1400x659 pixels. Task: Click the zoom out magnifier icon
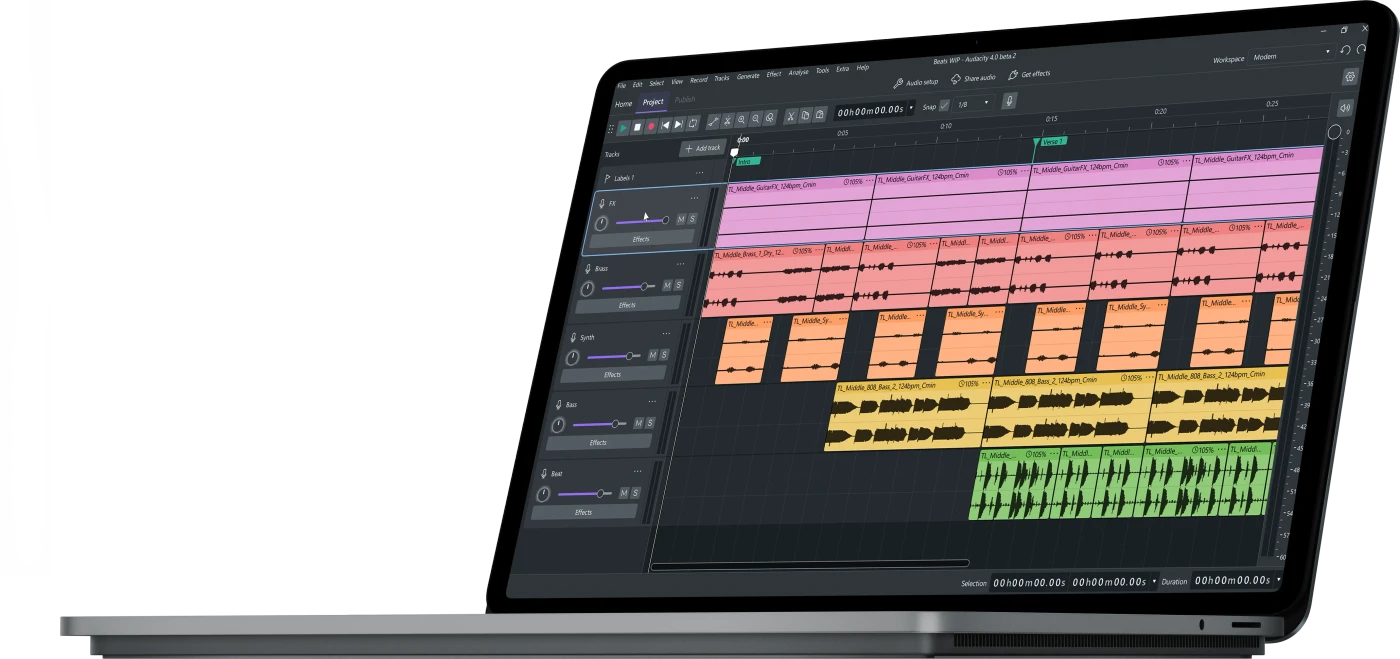pyautogui.click(x=755, y=118)
